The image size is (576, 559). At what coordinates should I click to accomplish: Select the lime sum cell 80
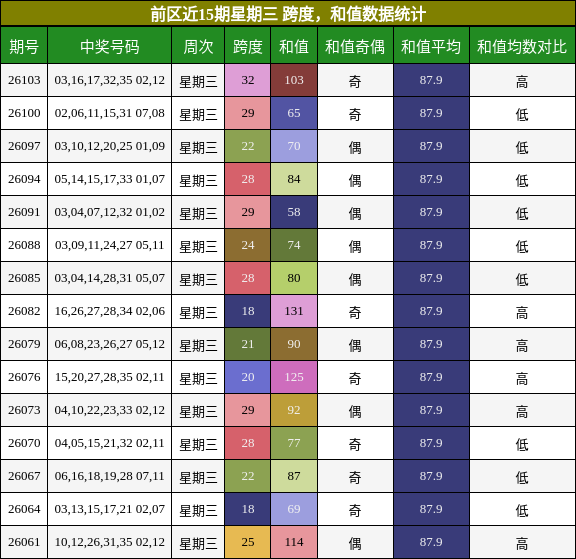point(294,278)
